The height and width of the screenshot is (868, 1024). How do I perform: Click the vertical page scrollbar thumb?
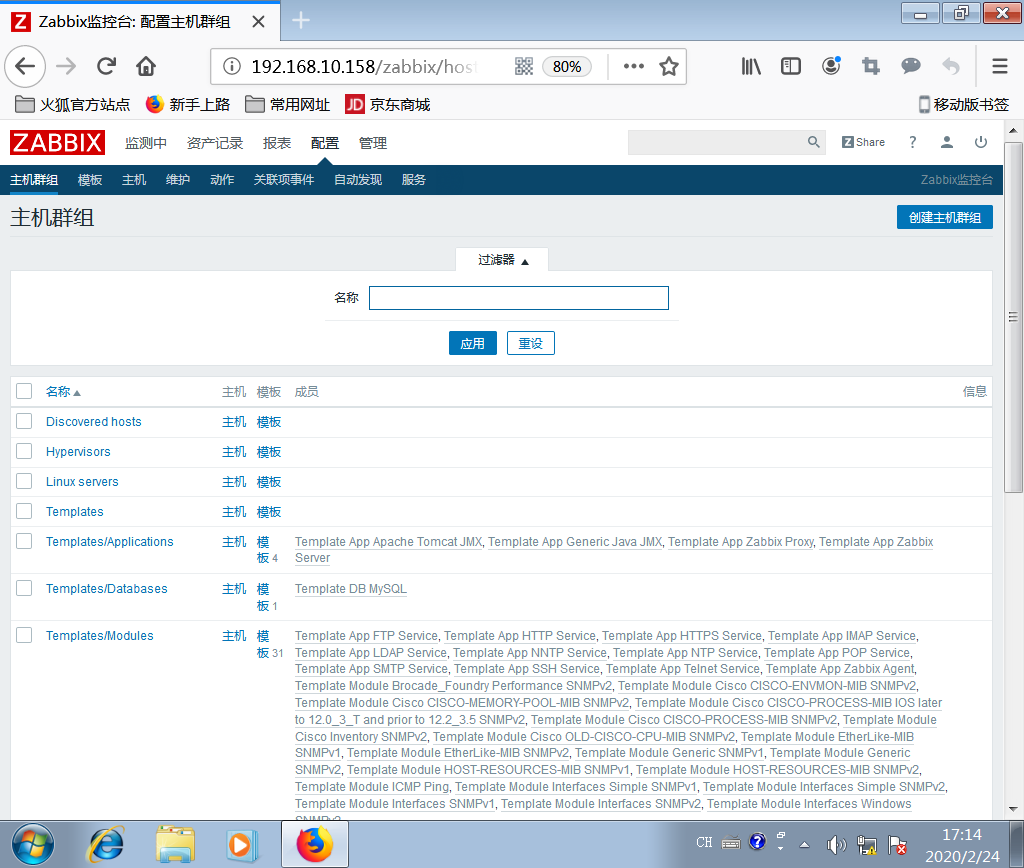(1013, 317)
